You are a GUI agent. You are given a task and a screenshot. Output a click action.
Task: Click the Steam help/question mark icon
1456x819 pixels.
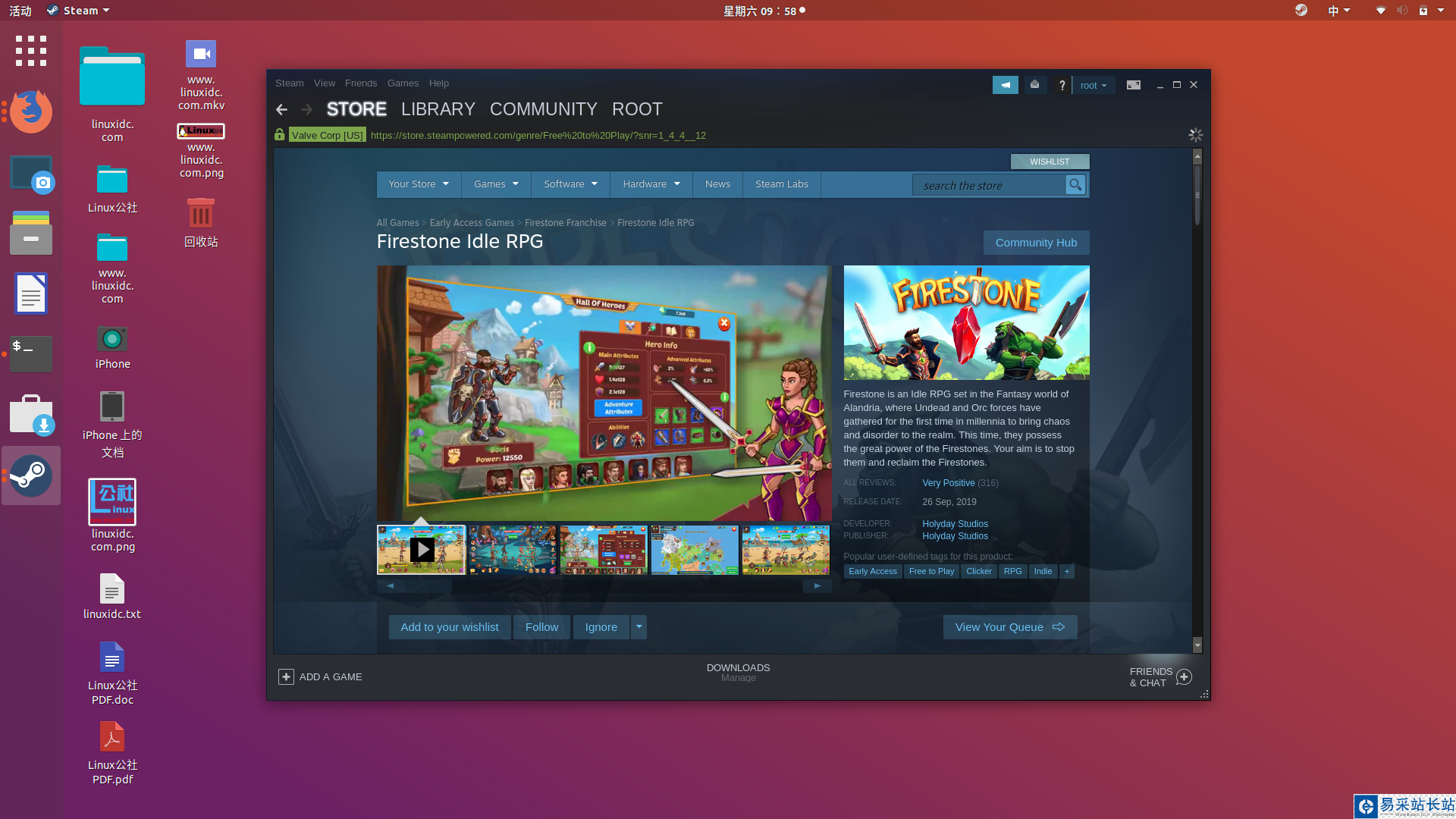point(1060,84)
